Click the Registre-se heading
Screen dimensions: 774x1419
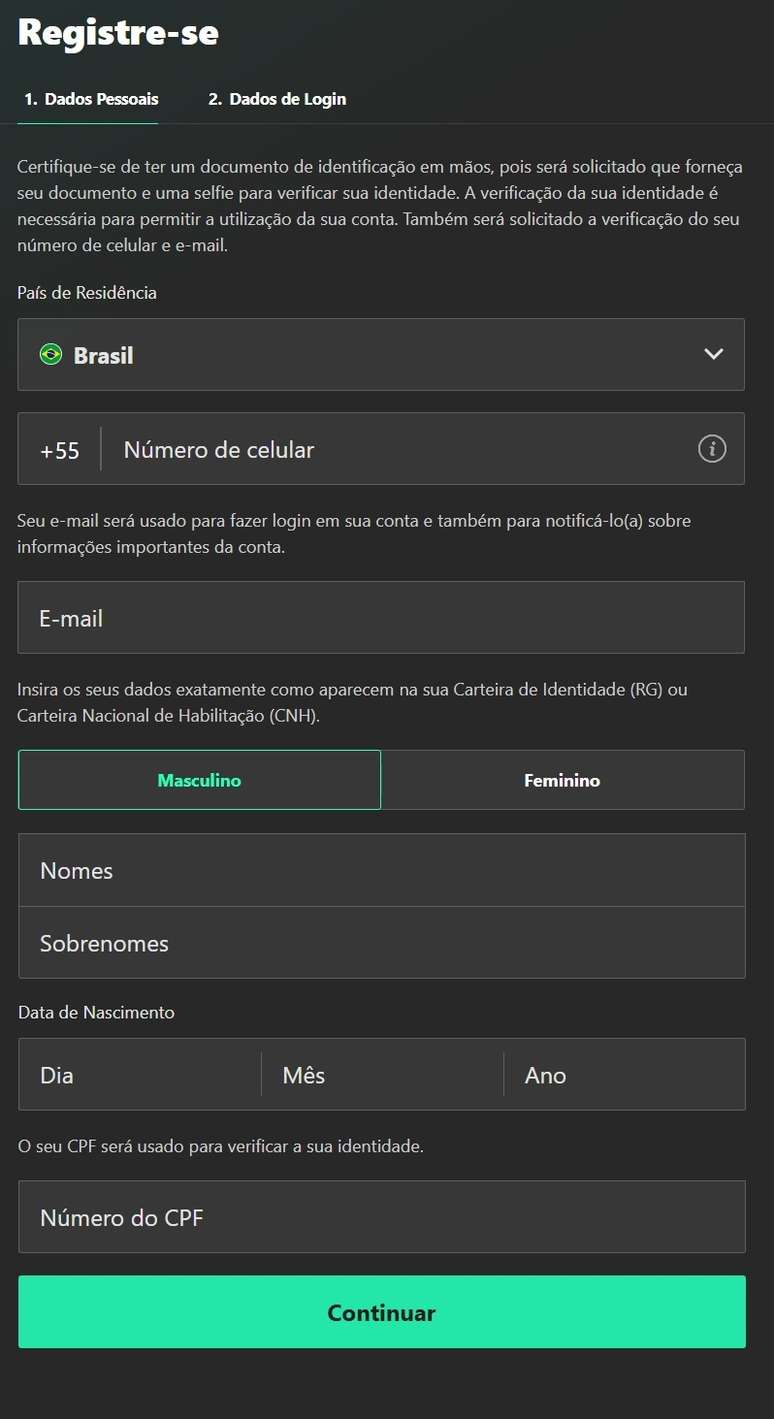coord(117,31)
